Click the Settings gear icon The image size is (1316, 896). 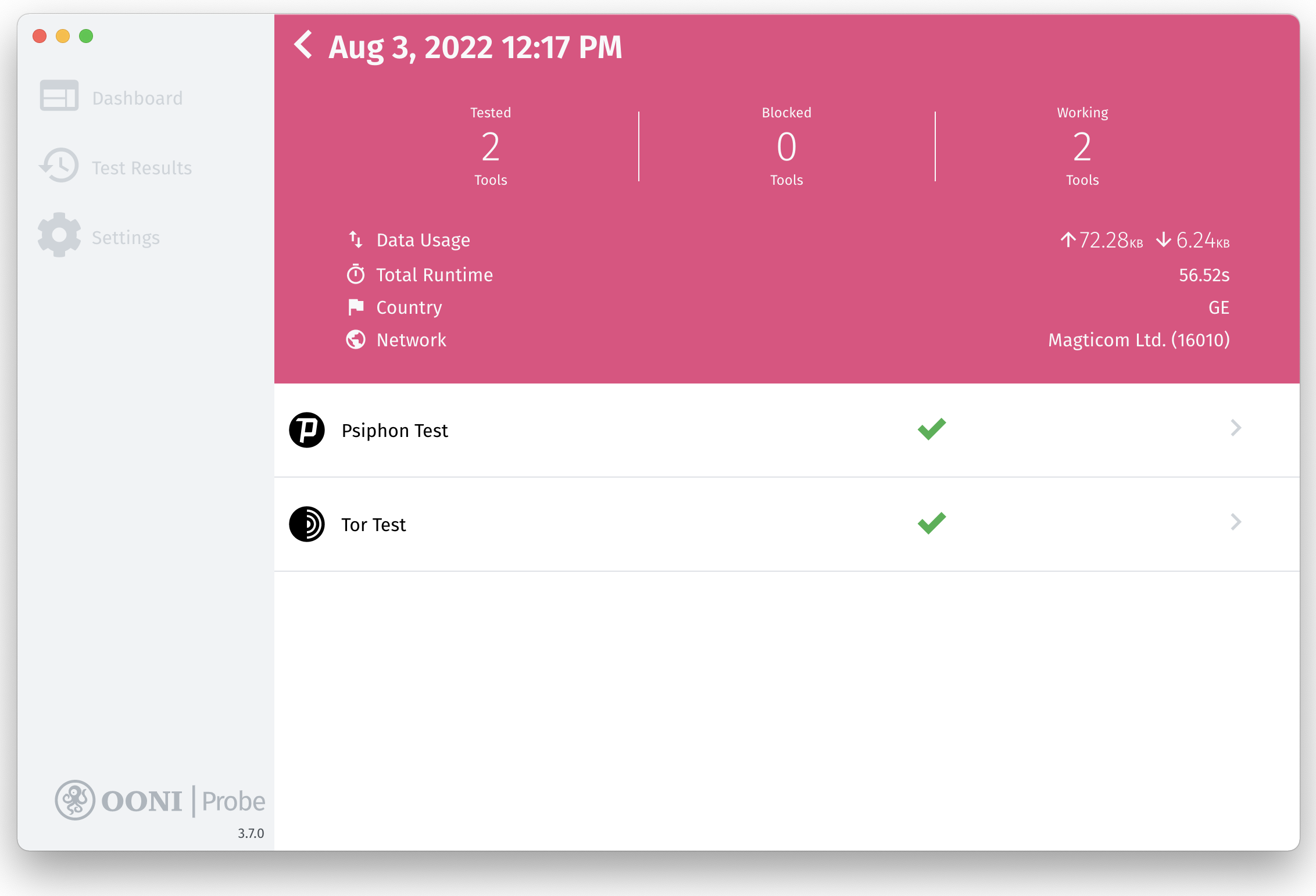pyautogui.click(x=59, y=235)
